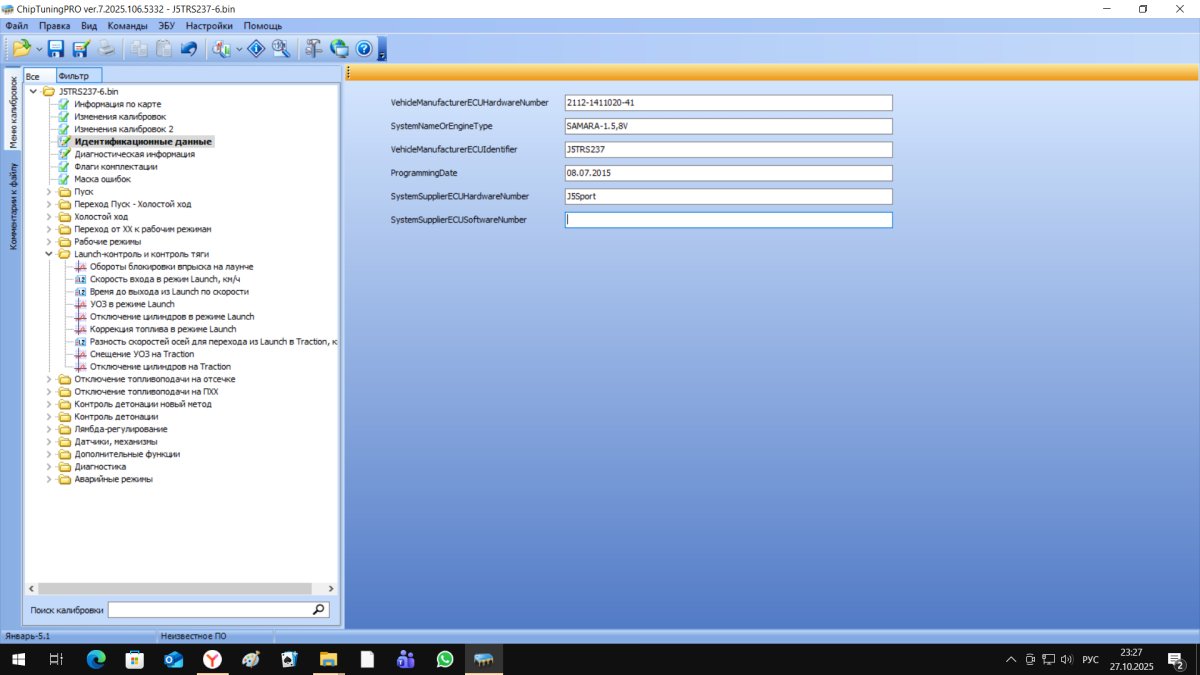Image resolution: width=1200 pixels, height=675 pixels.
Task: Open File Explorer from the taskbar
Action: point(328,659)
